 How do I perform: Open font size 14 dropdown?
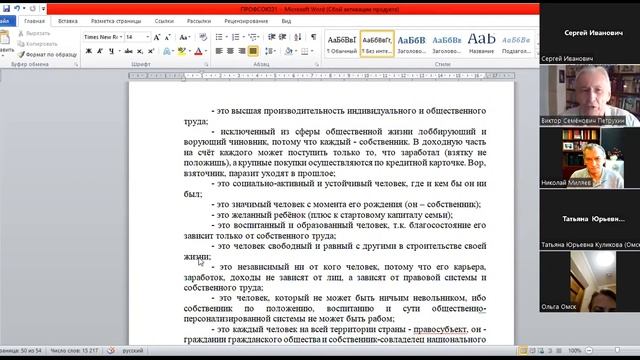[x=148, y=37]
